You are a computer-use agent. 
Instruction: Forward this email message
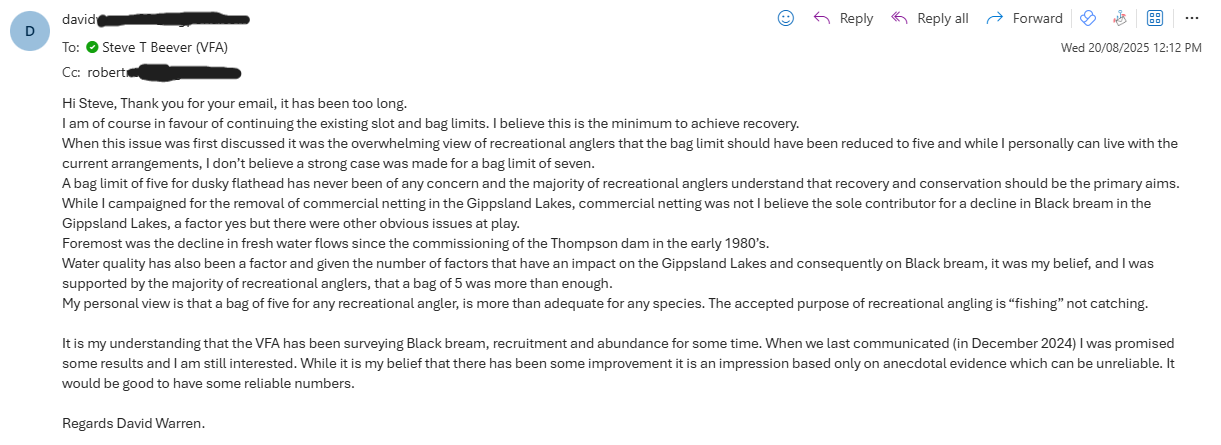click(x=1025, y=18)
